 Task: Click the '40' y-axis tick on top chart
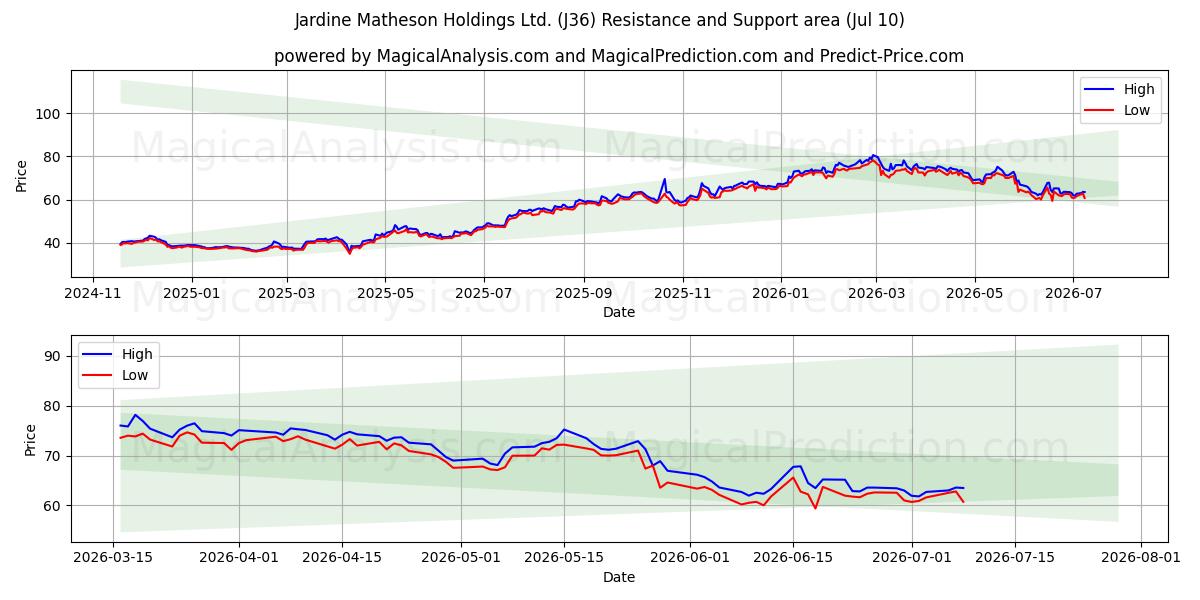click(x=55, y=243)
